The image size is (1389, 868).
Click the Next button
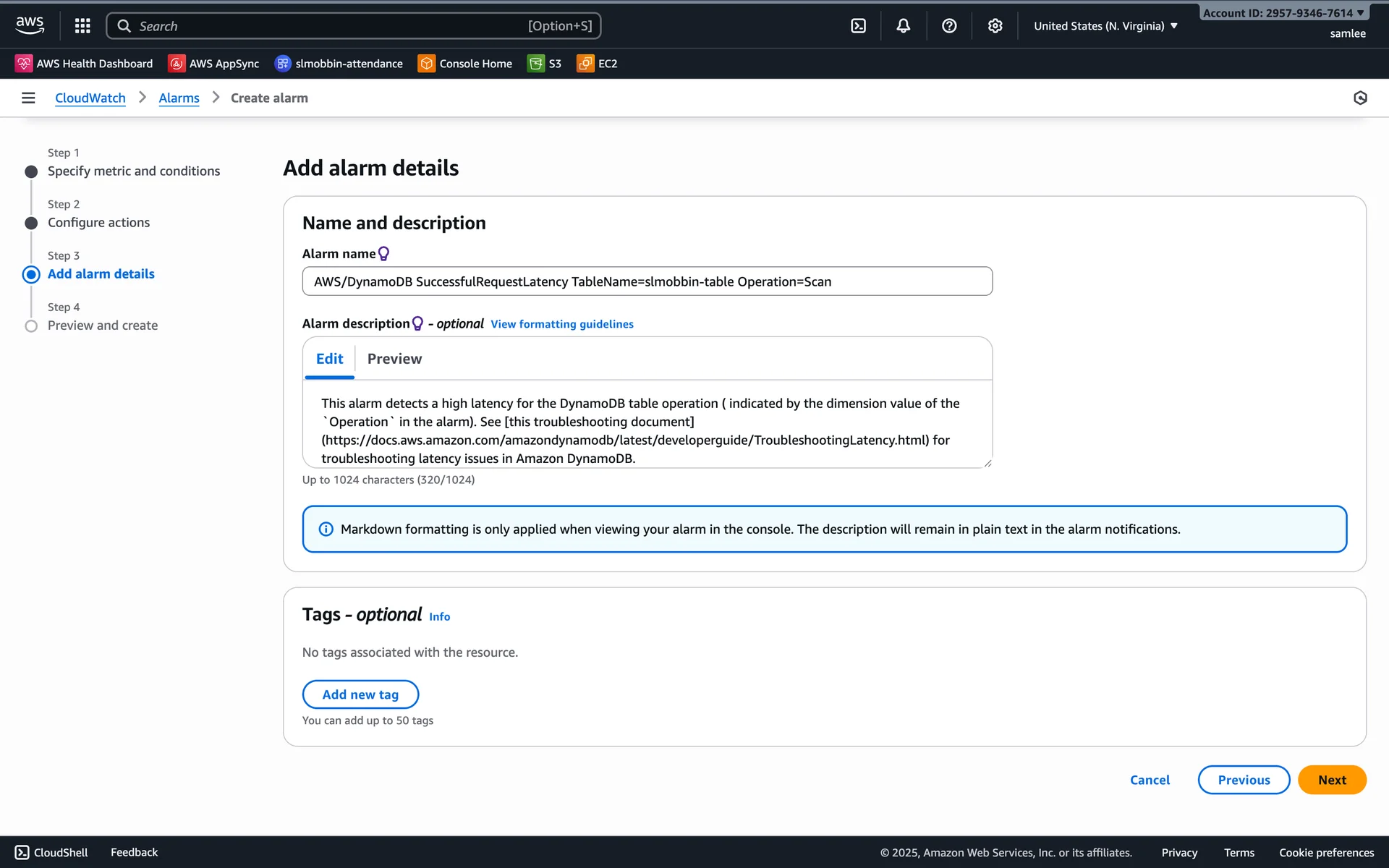click(x=1331, y=780)
